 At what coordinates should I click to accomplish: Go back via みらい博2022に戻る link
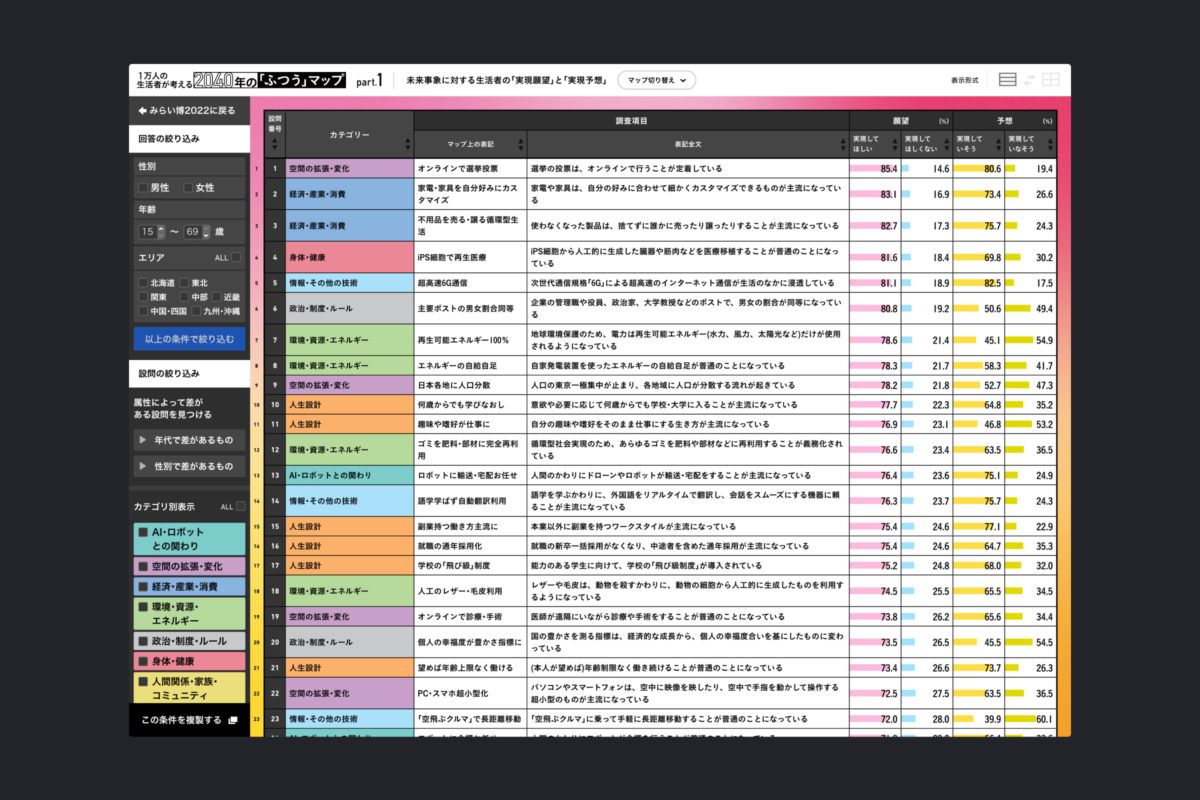(188, 110)
